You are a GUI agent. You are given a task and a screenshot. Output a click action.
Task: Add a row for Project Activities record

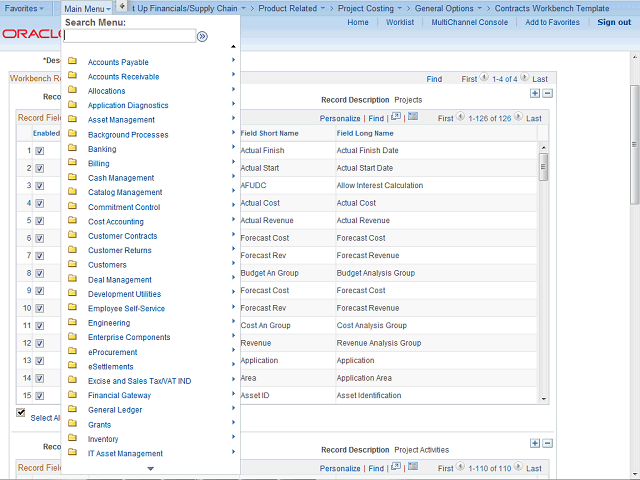click(535, 443)
